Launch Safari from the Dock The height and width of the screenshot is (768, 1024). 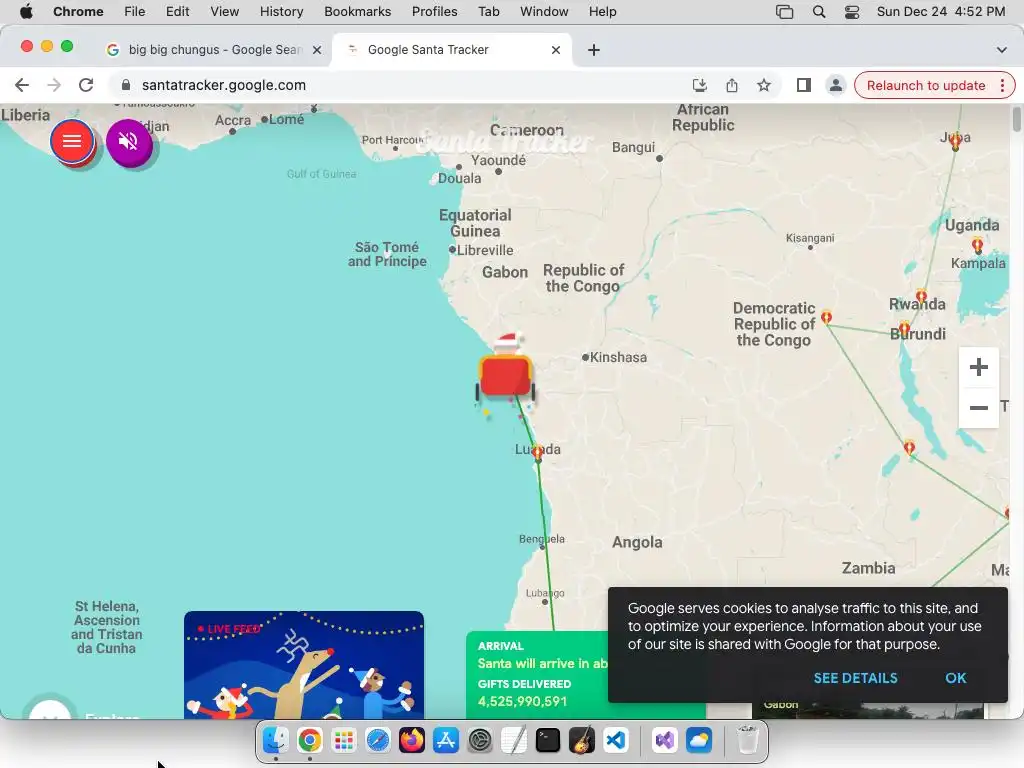(377, 741)
